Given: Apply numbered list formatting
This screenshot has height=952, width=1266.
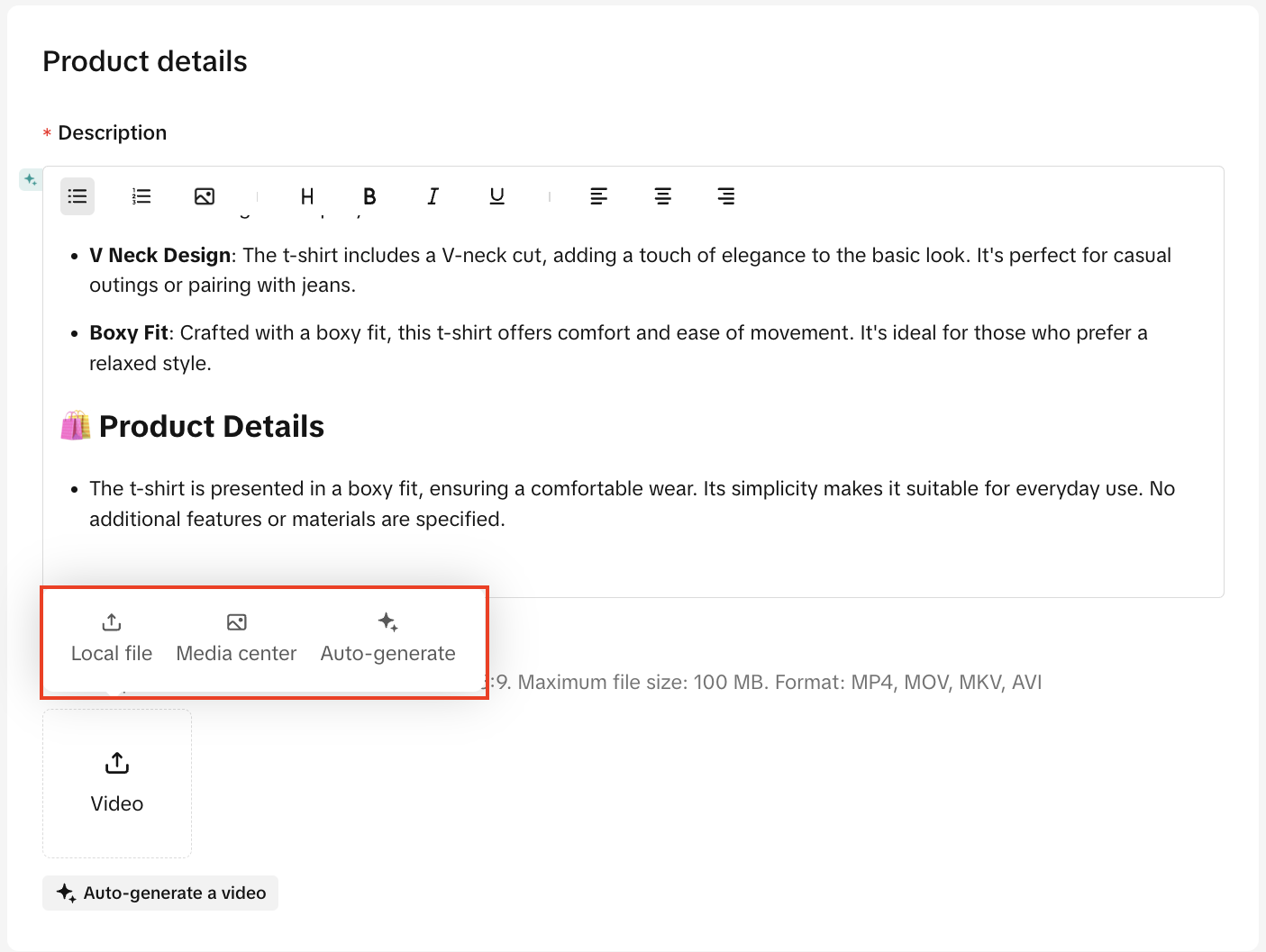Looking at the screenshot, I should [141, 196].
